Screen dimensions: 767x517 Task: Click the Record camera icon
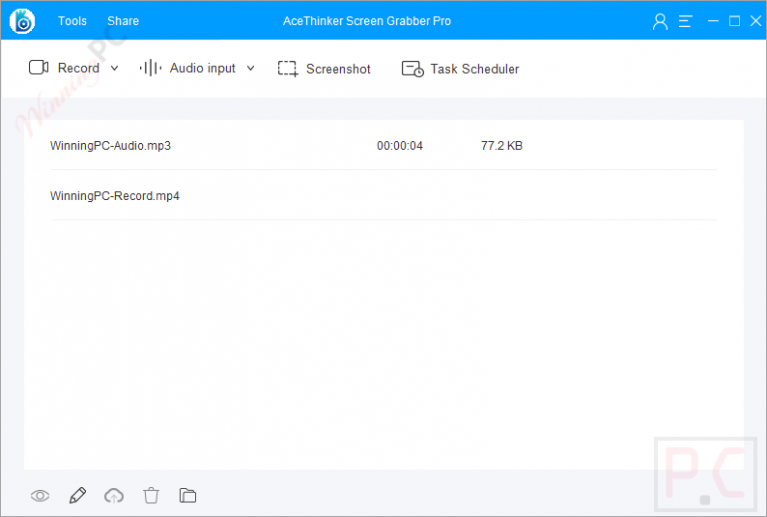coord(39,67)
